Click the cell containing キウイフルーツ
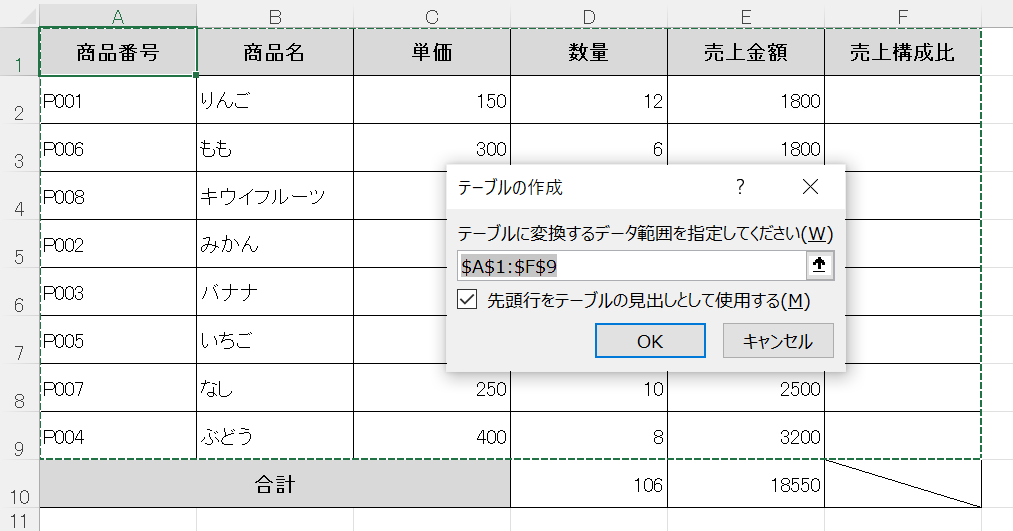This screenshot has width=1013, height=531. click(x=275, y=197)
